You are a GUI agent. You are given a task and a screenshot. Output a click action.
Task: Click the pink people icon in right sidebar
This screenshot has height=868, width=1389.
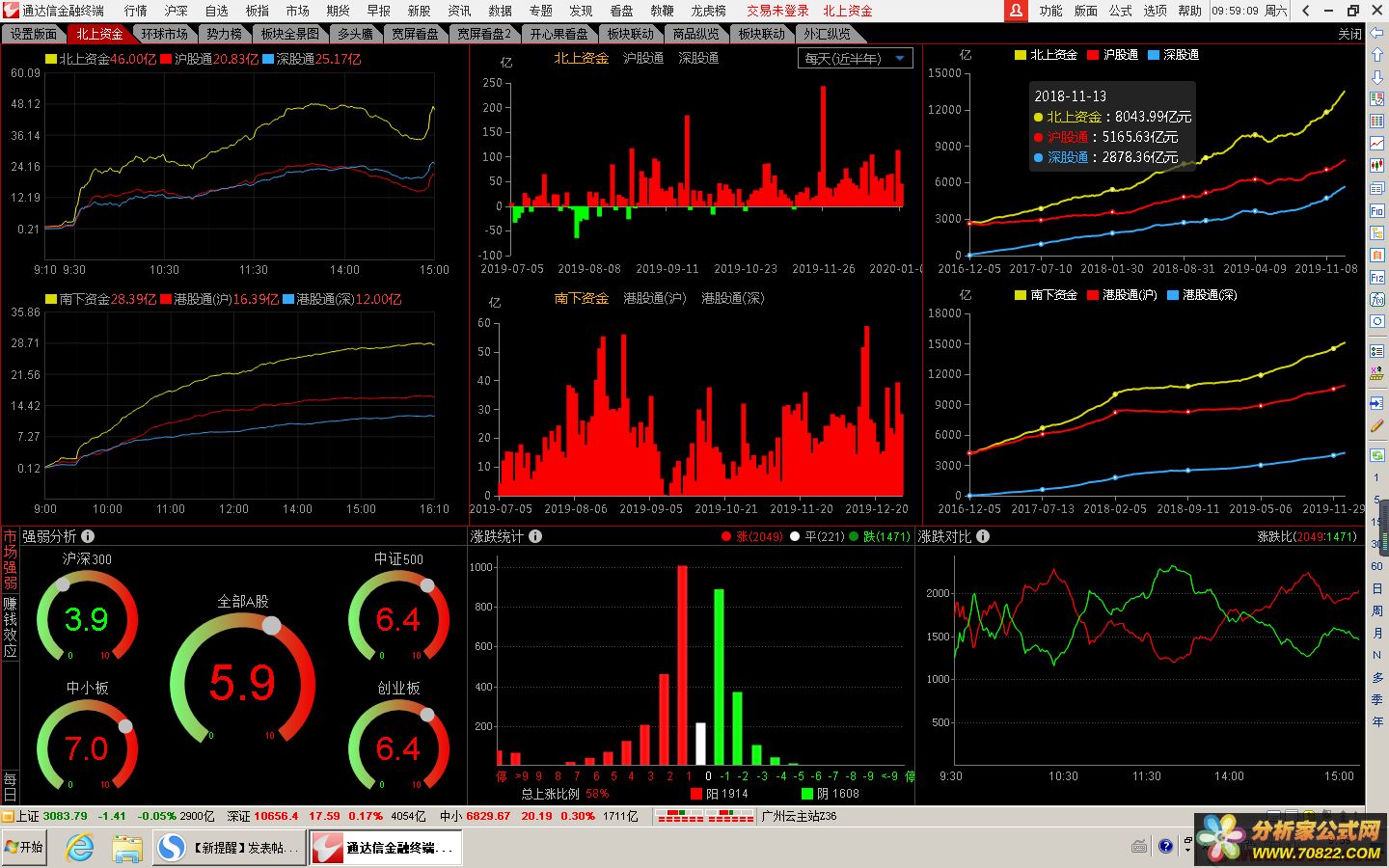click(1377, 373)
